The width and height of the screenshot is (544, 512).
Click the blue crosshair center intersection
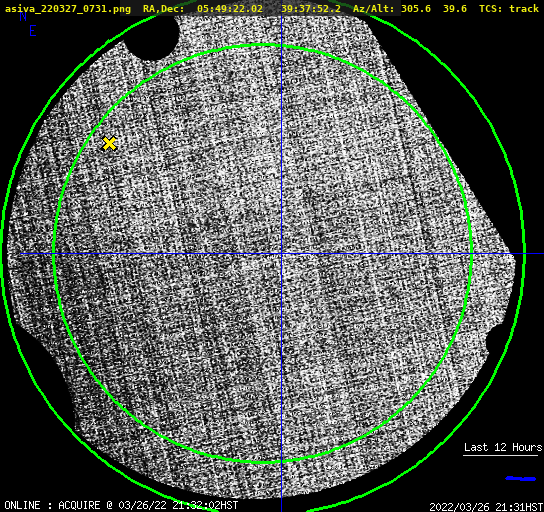tap(281, 254)
